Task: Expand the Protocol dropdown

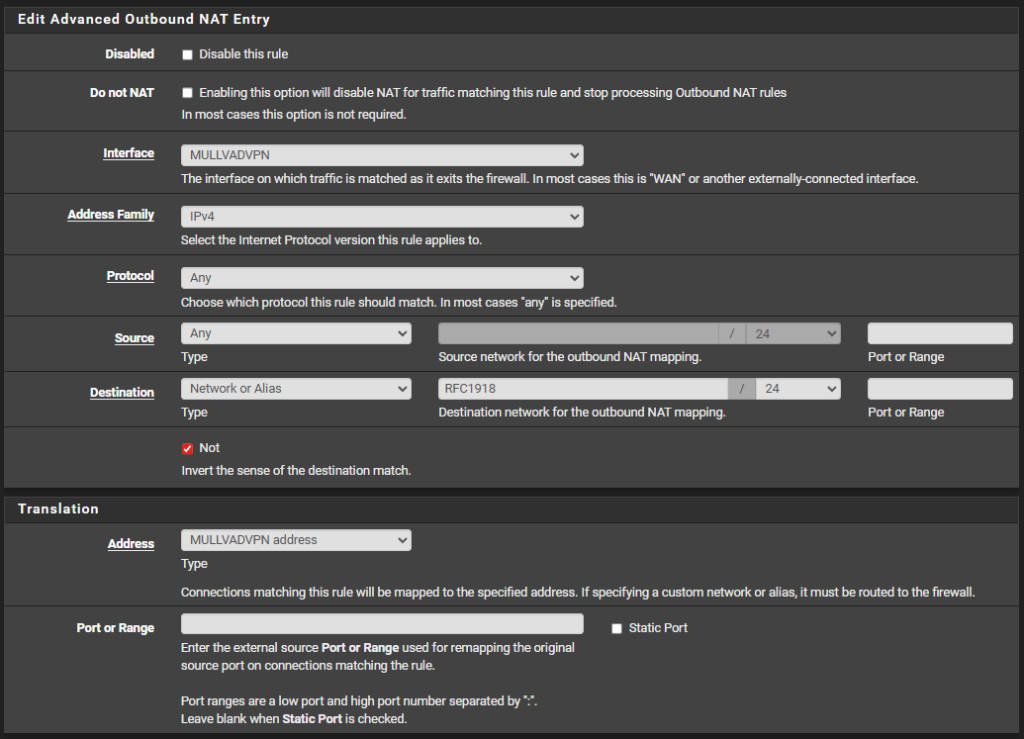Action: click(381, 278)
